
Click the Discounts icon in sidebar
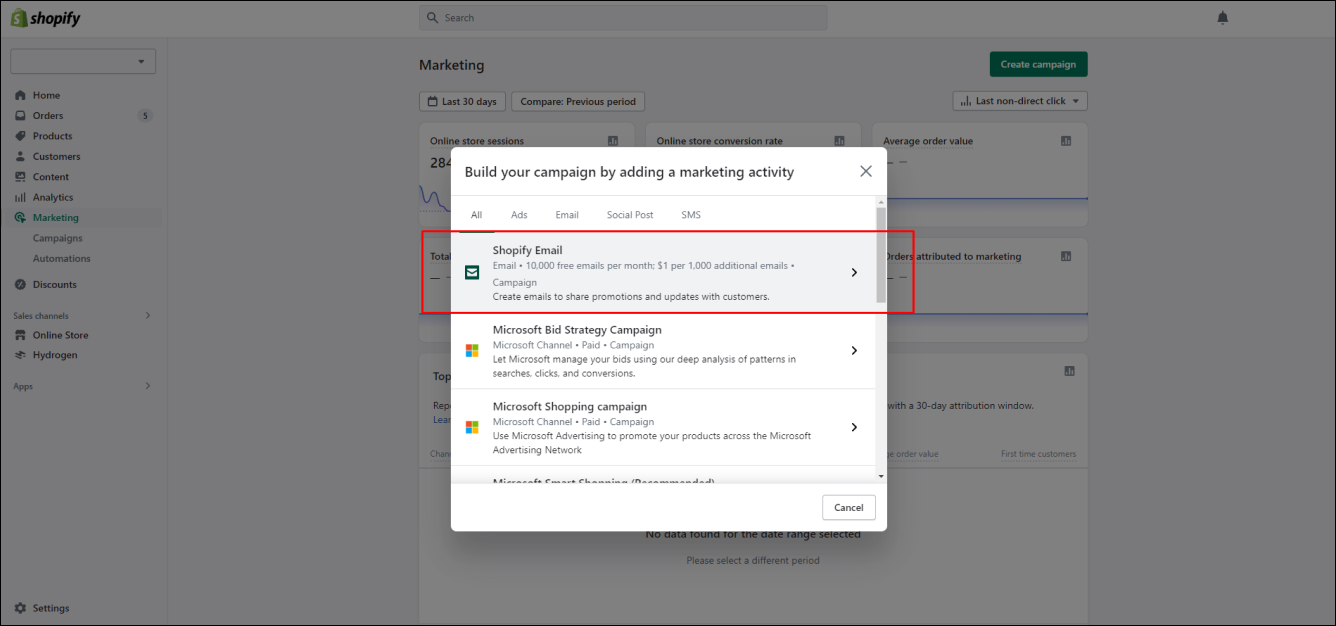[x=20, y=285]
